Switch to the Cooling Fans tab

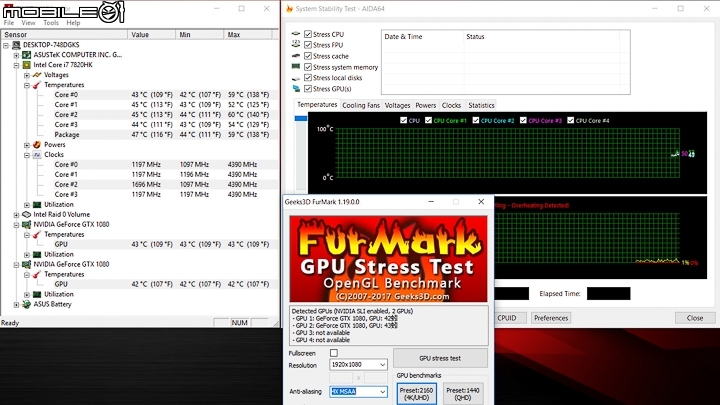[x=361, y=105]
